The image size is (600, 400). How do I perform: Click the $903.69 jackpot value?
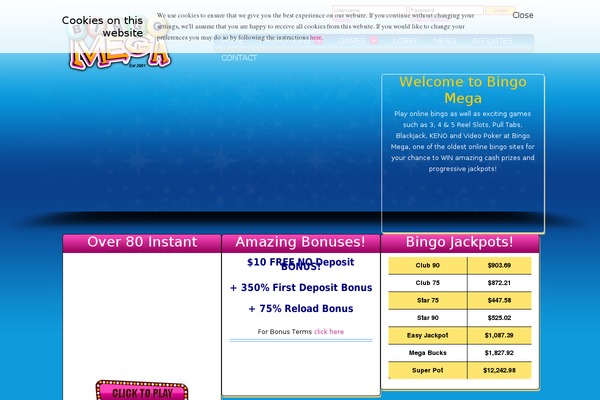[499, 265]
